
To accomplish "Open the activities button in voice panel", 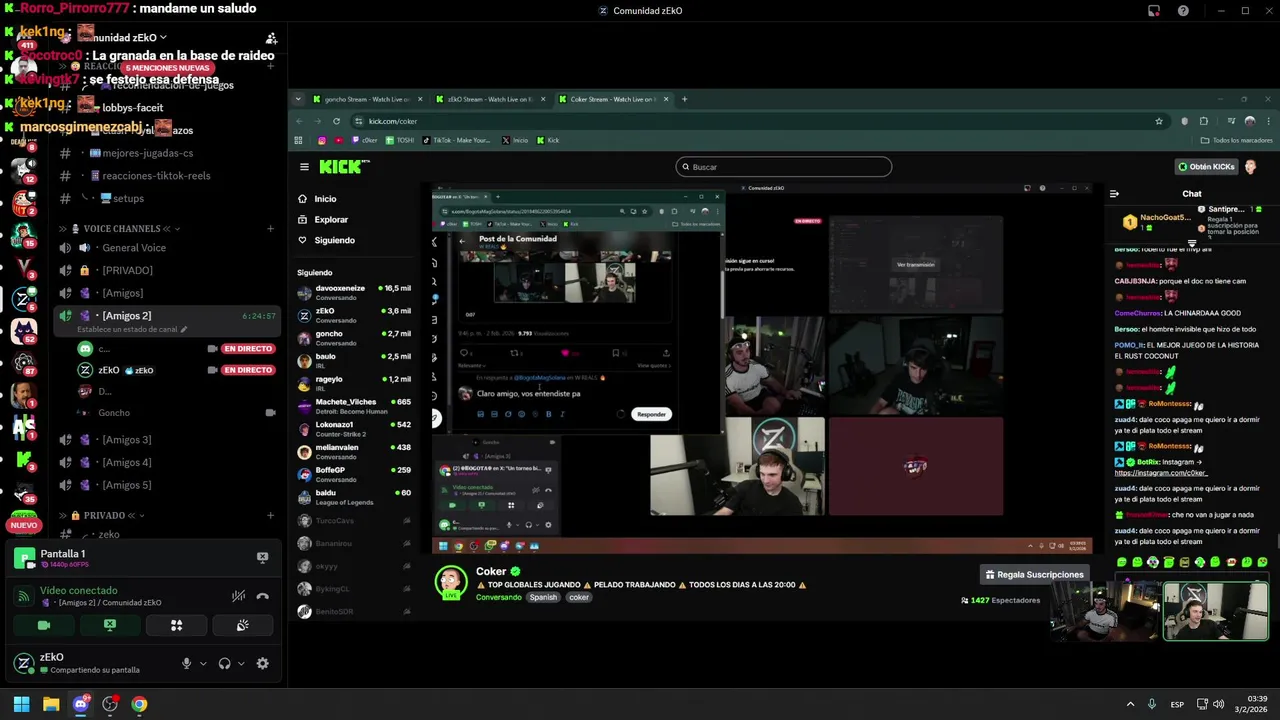I will (176, 625).
